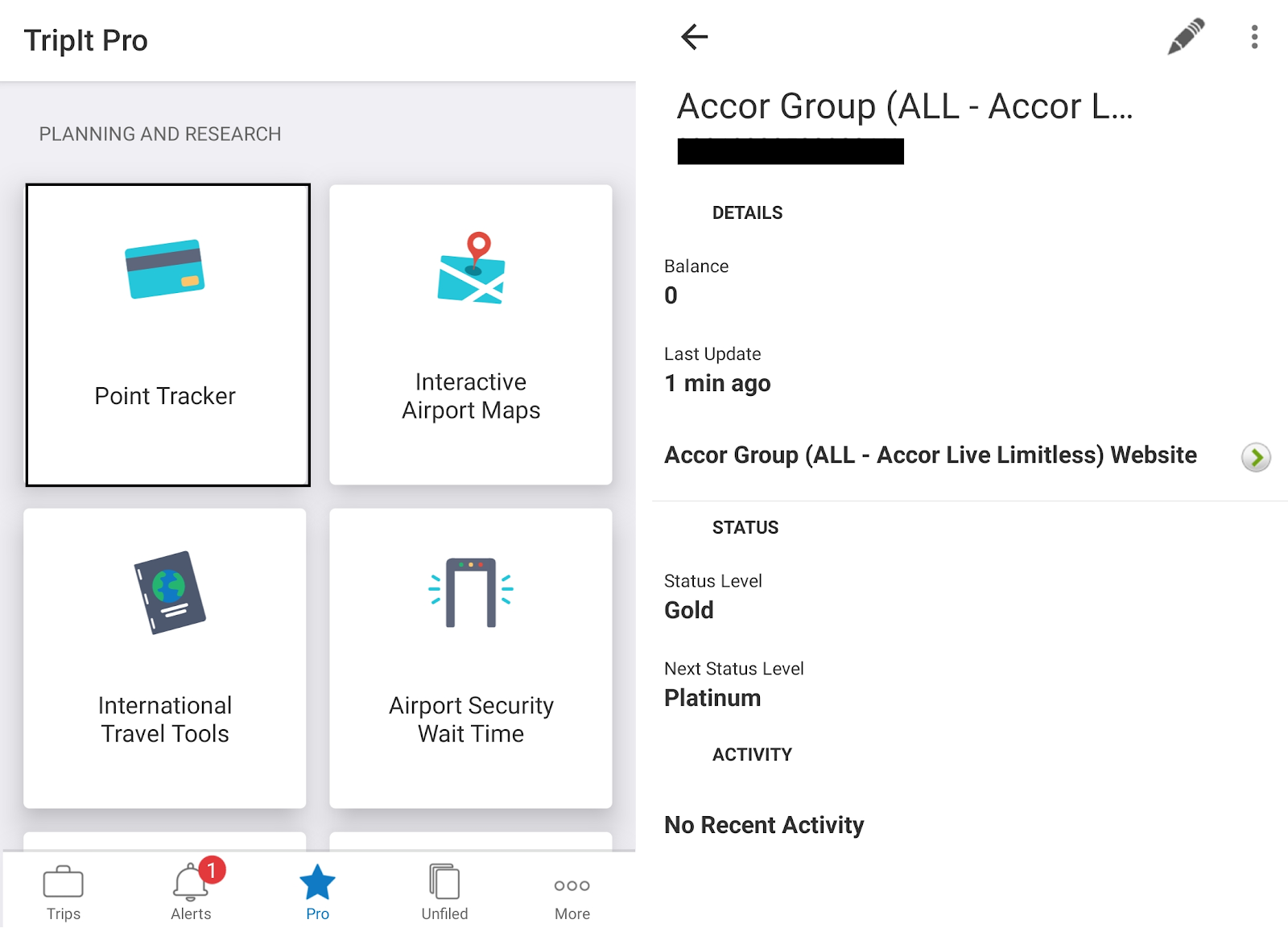Navigate back with the arrow
1288x932 pixels.
[693, 36]
